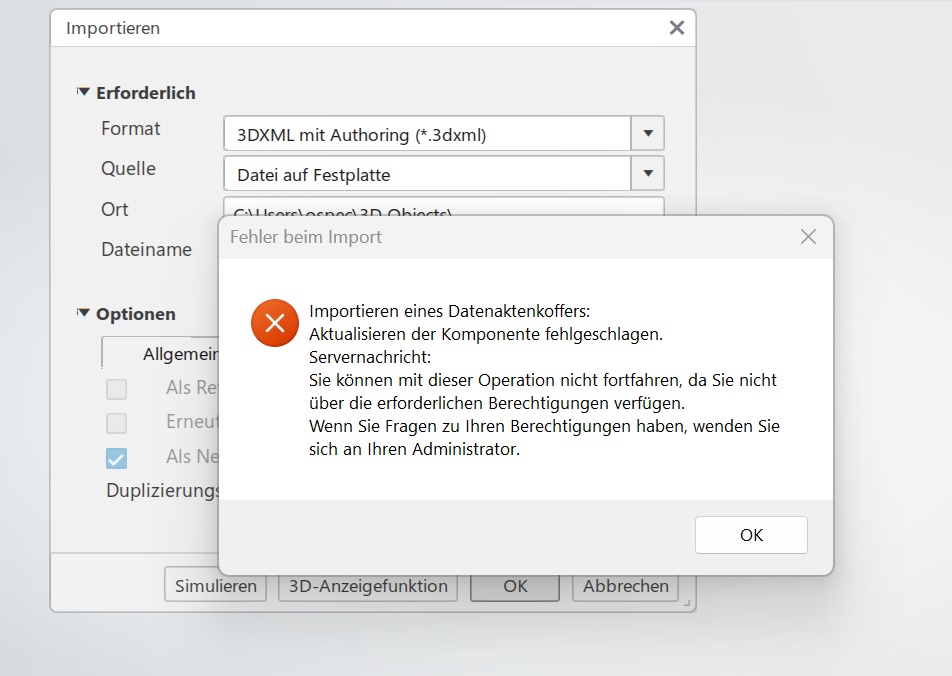Open the Format dropdown arrow

tap(648, 133)
